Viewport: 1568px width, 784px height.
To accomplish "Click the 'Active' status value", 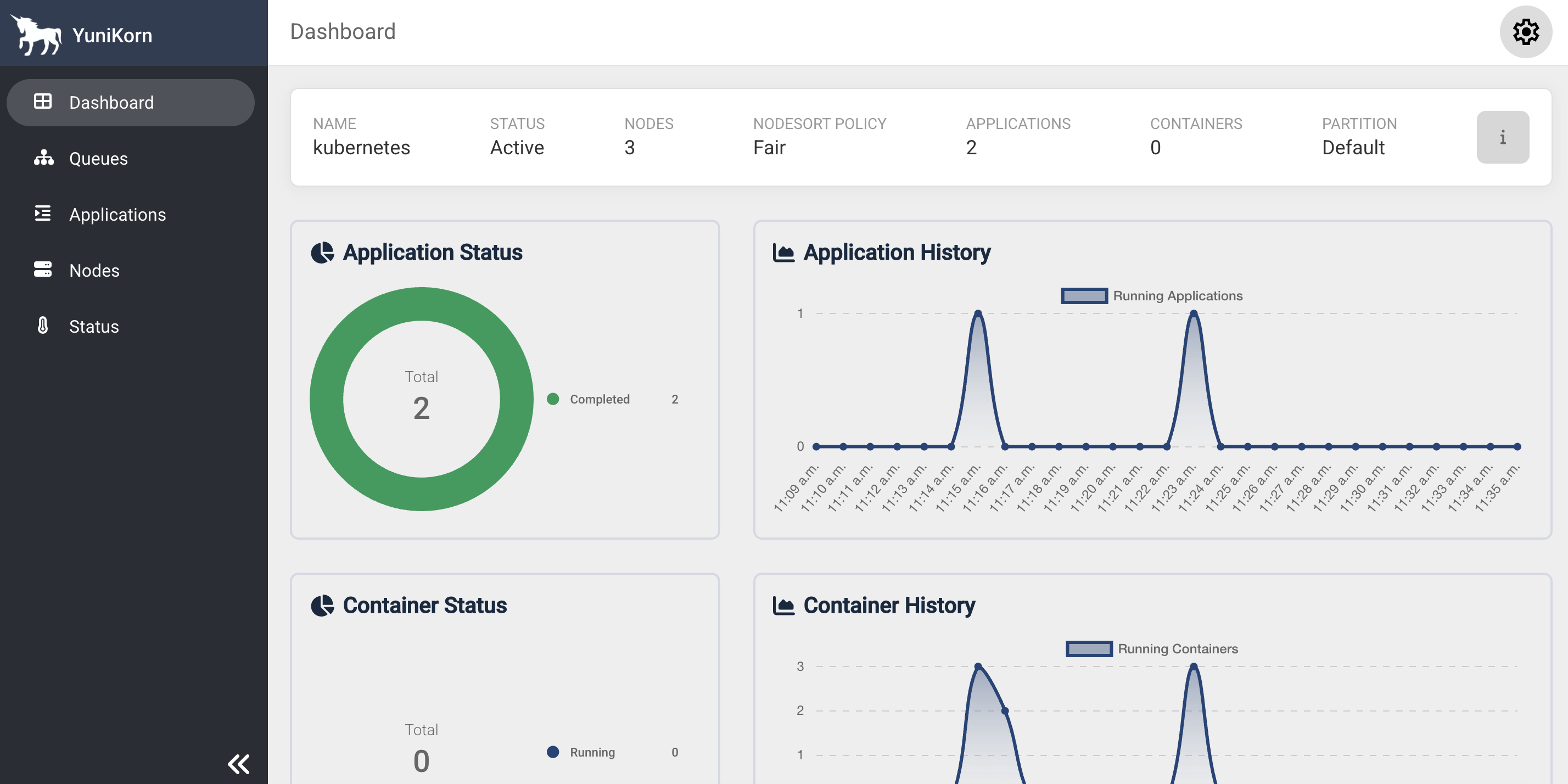I will [517, 147].
